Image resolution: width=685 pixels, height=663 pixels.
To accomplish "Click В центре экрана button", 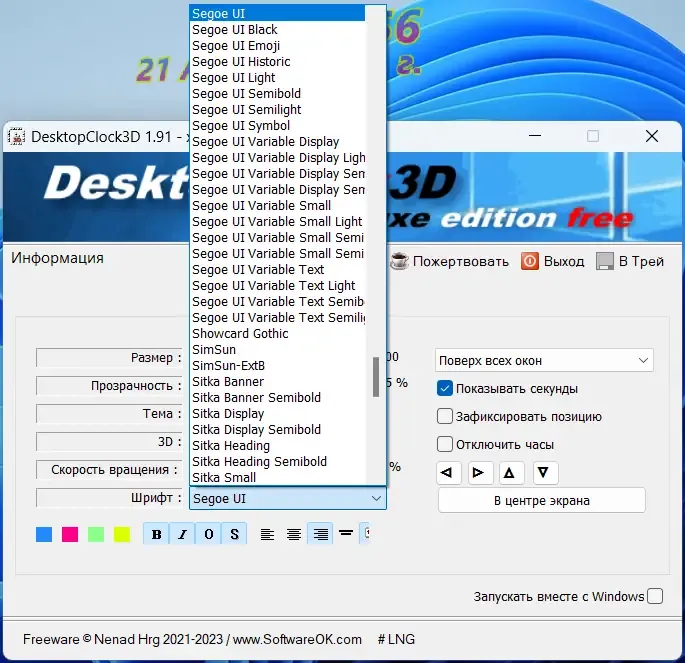I will pos(542,501).
